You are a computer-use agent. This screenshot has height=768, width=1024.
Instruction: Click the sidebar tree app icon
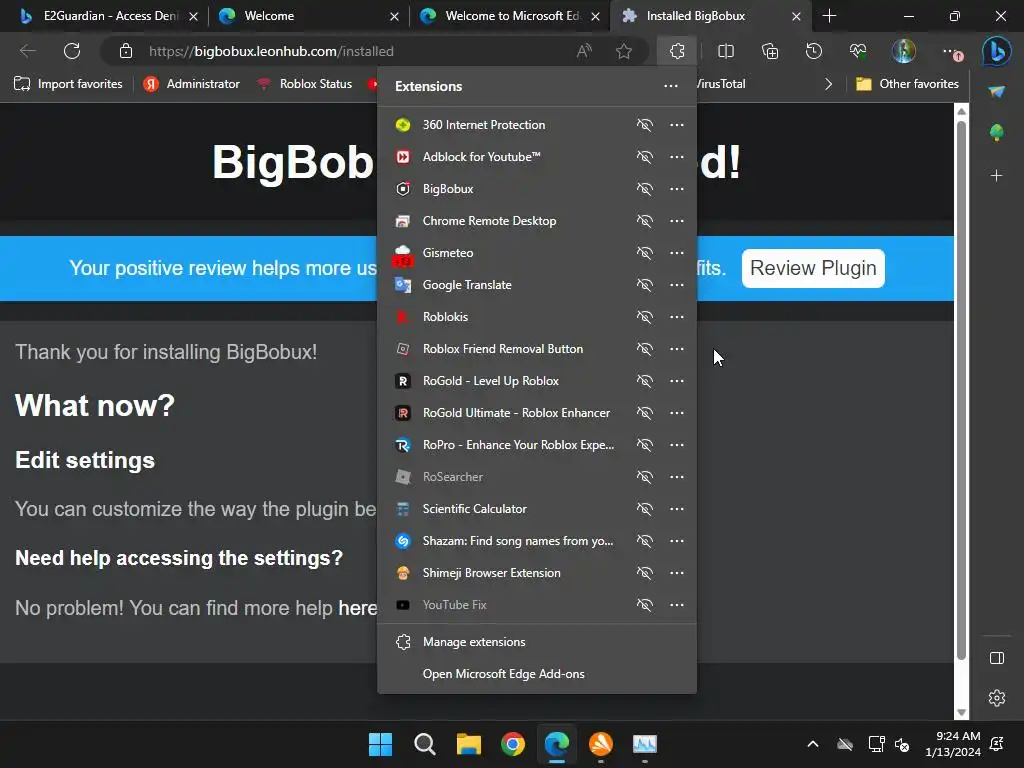(997, 133)
